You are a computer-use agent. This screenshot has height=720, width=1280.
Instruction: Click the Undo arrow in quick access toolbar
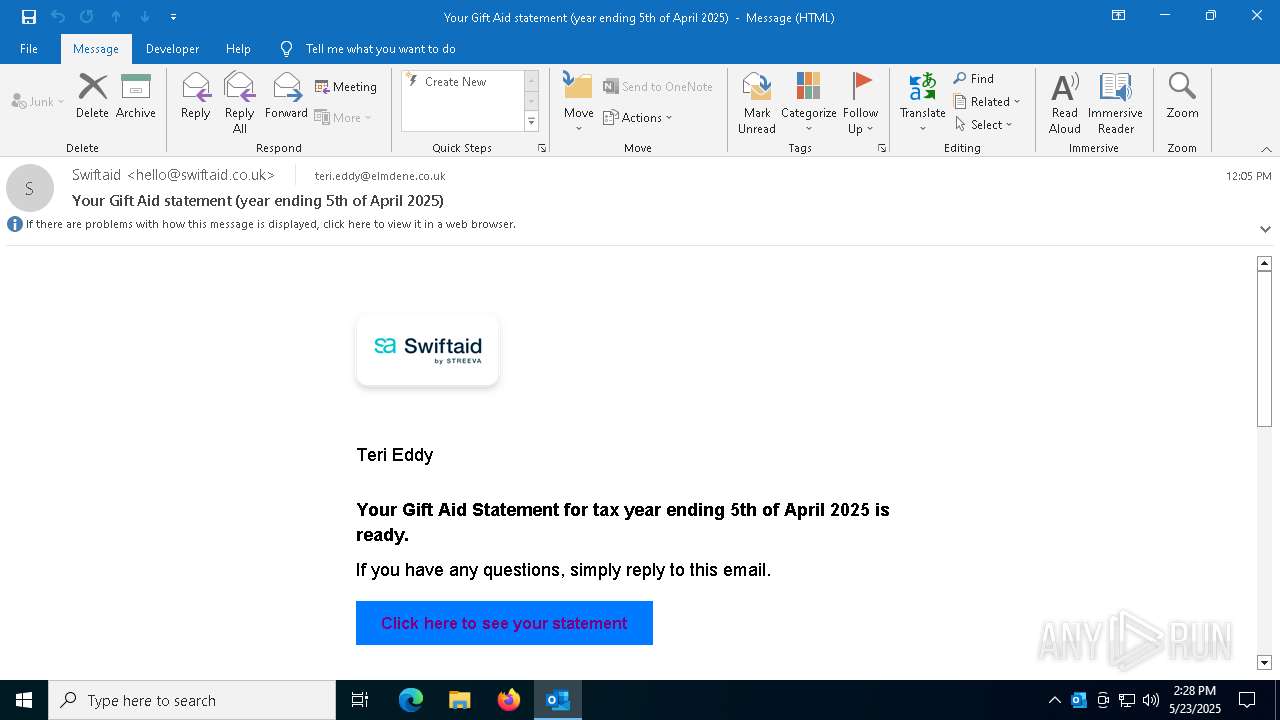(58, 17)
